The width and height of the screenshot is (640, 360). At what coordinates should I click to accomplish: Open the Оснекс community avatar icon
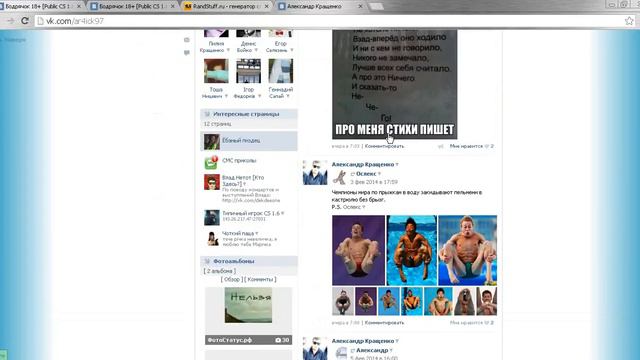pos(339,178)
